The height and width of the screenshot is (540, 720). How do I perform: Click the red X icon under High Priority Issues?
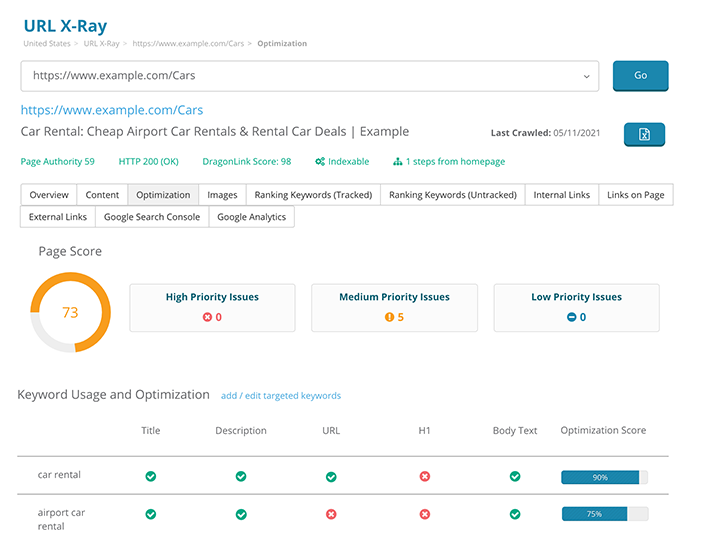point(207,317)
